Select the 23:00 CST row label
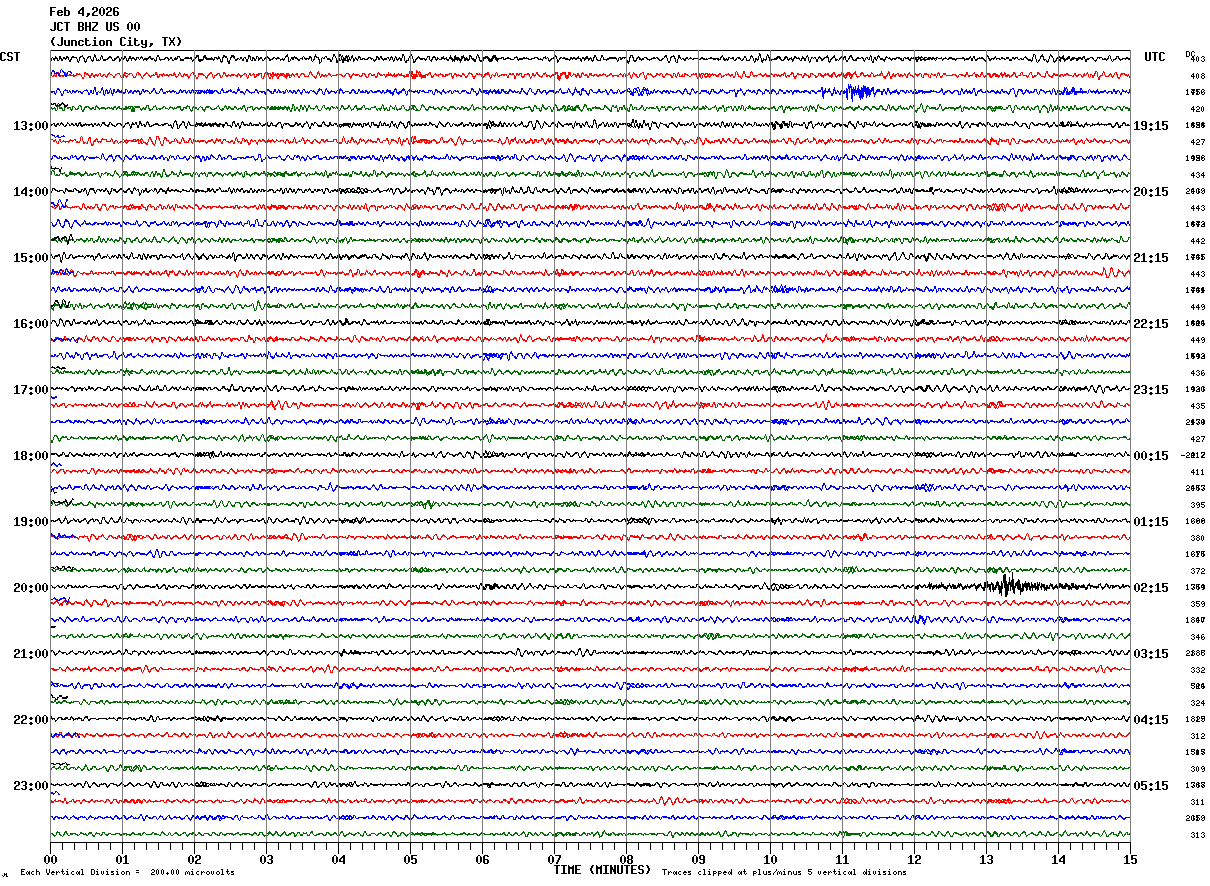 coord(30,786)
